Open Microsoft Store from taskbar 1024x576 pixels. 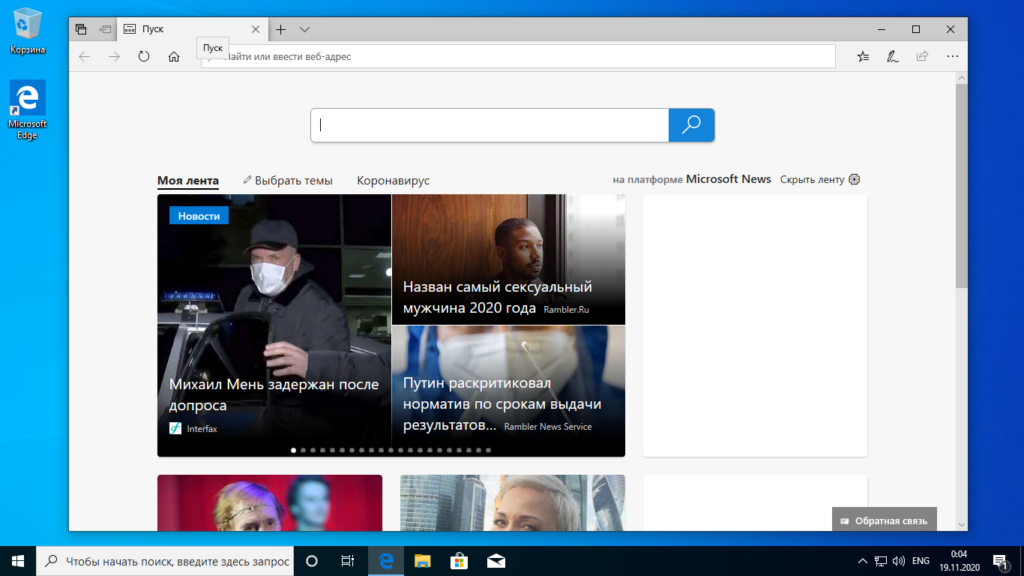coord(459,561)
